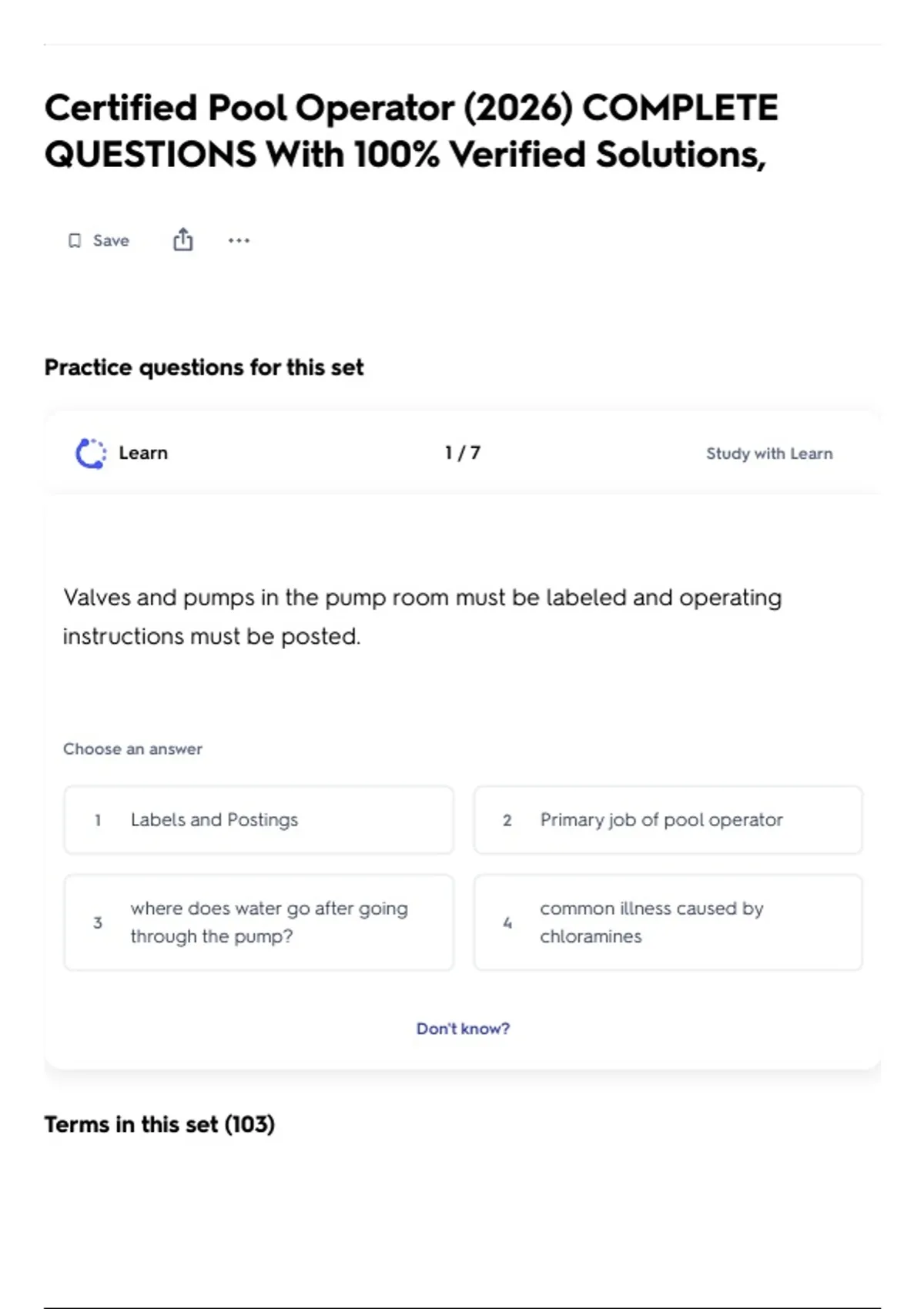
Task: Click the valves and pumps question text
Action: 422,617
